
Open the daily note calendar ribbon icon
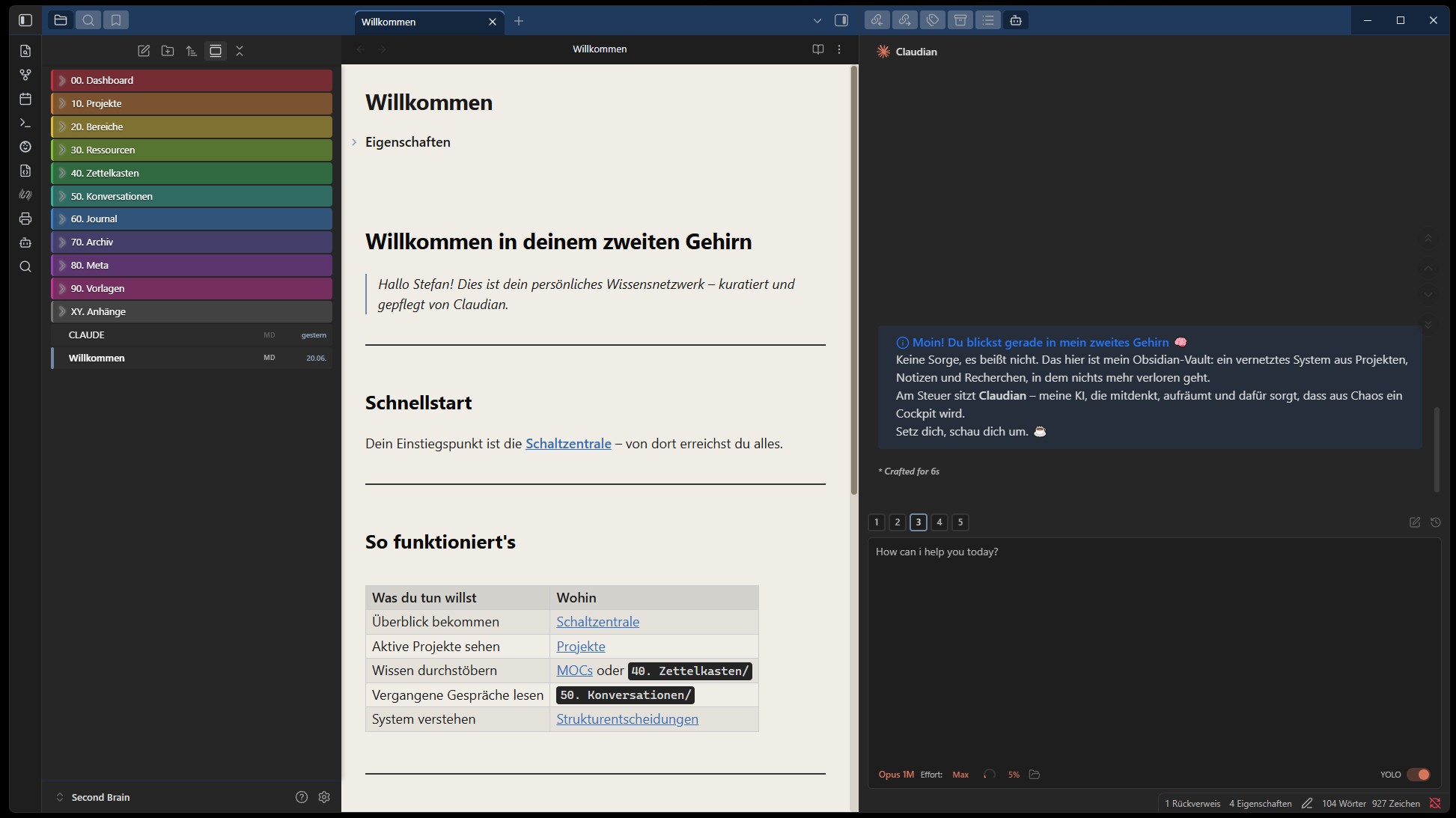[25, 99]
